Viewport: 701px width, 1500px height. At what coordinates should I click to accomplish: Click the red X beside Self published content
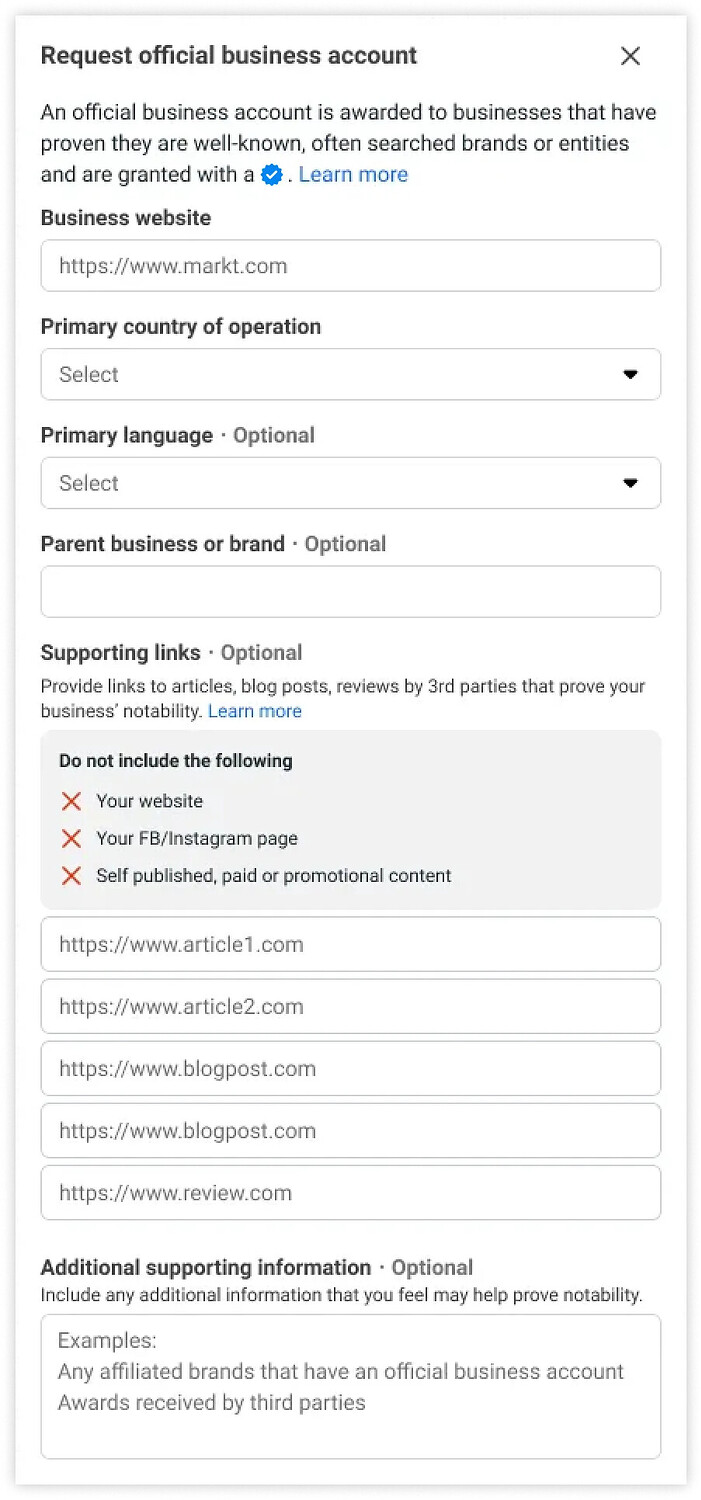[x=71, y=876]
